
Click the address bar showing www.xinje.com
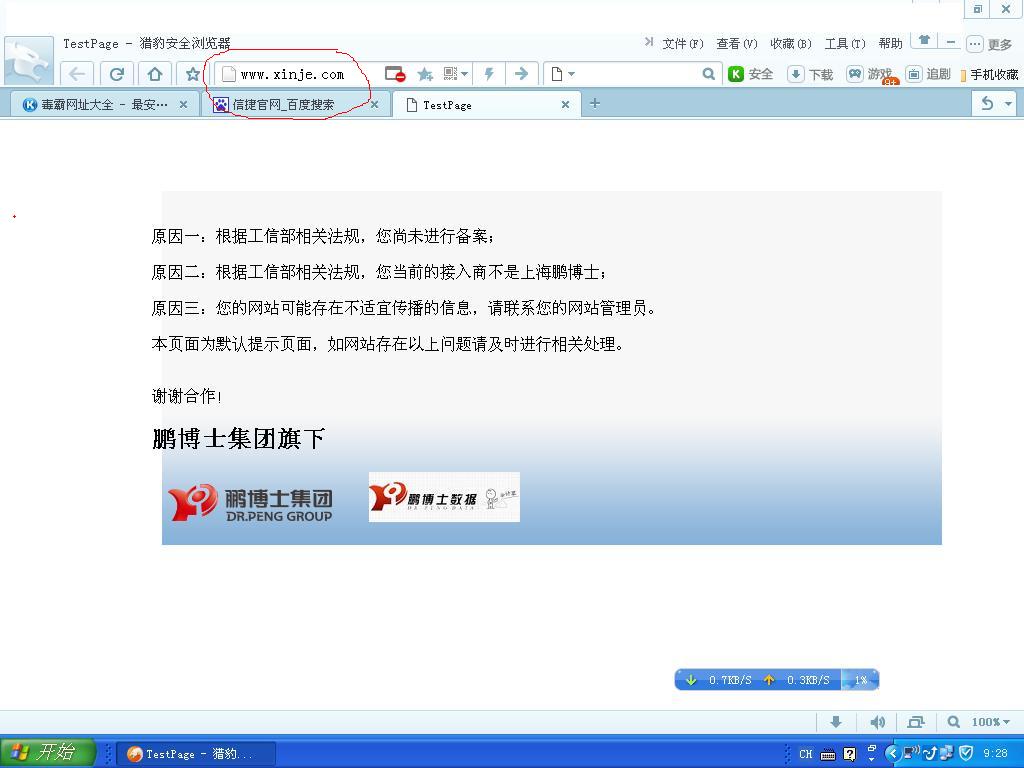300,74
